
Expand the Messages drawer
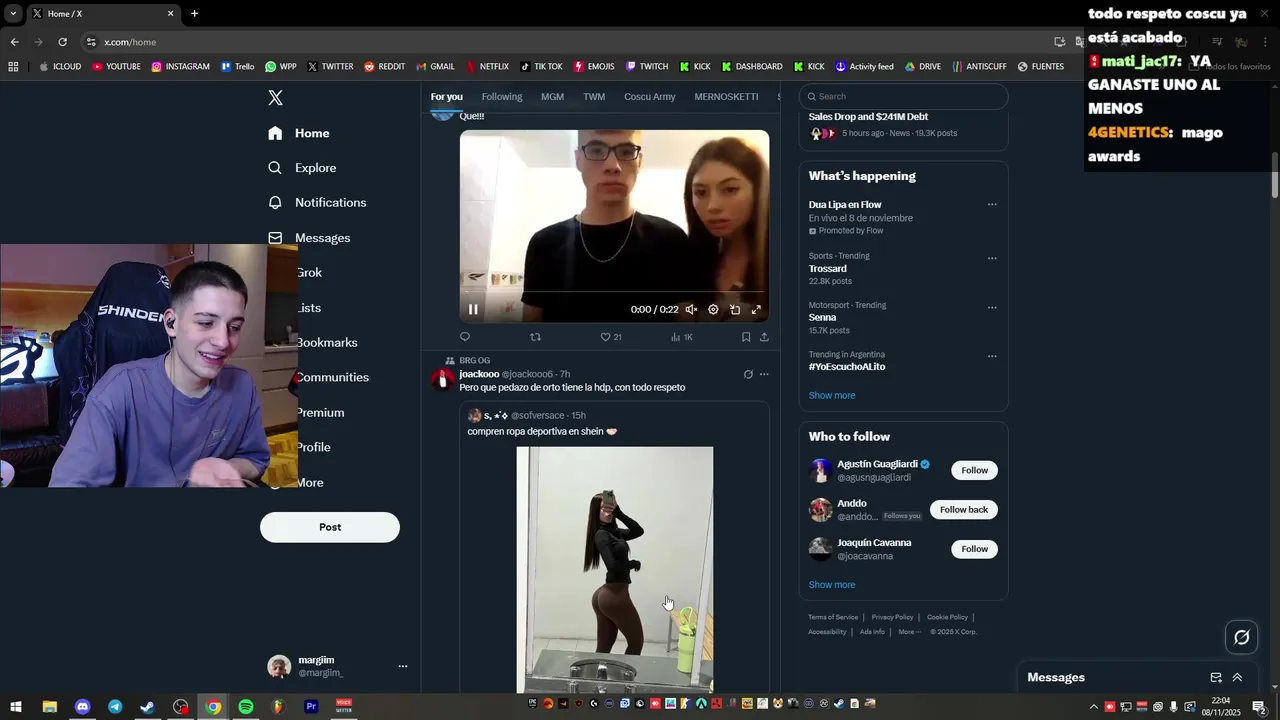tap(1237, 677)
